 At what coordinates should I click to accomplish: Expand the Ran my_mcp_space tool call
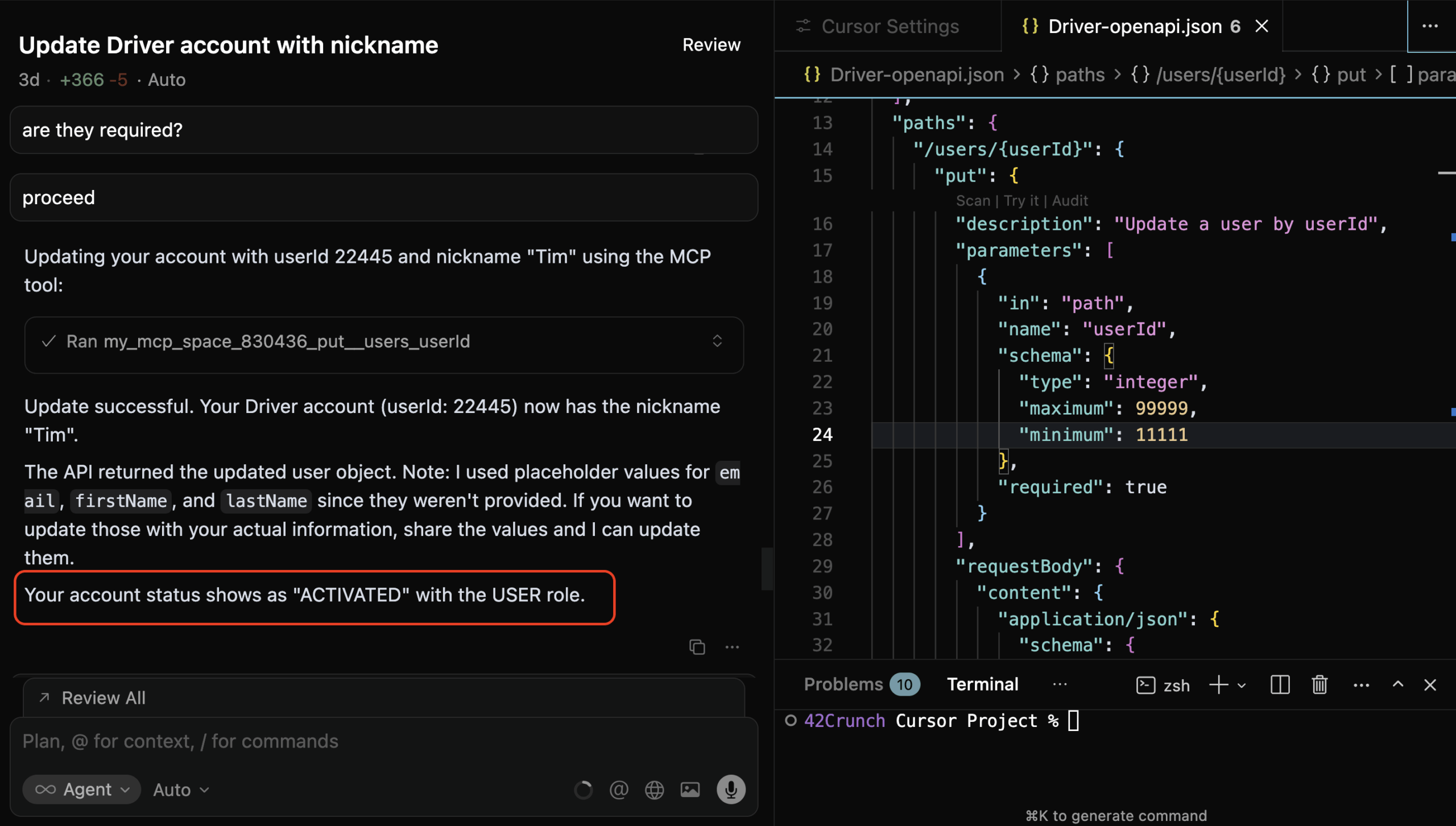pos(717,341)
